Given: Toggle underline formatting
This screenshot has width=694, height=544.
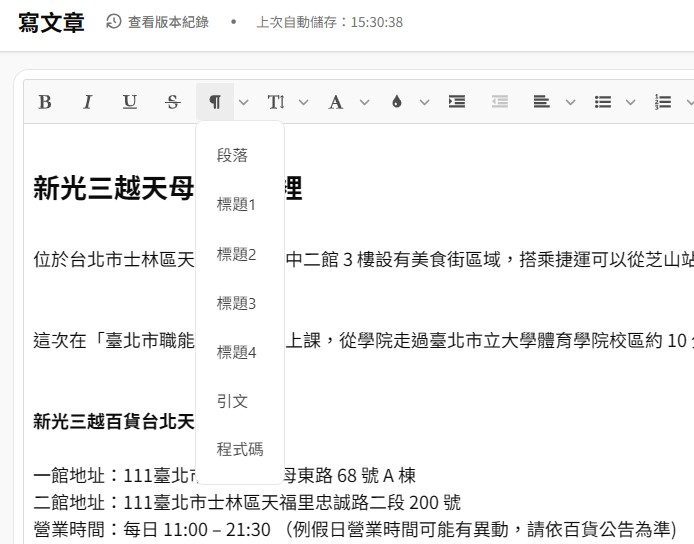Looking at the screenshot, I should (130, 102).
